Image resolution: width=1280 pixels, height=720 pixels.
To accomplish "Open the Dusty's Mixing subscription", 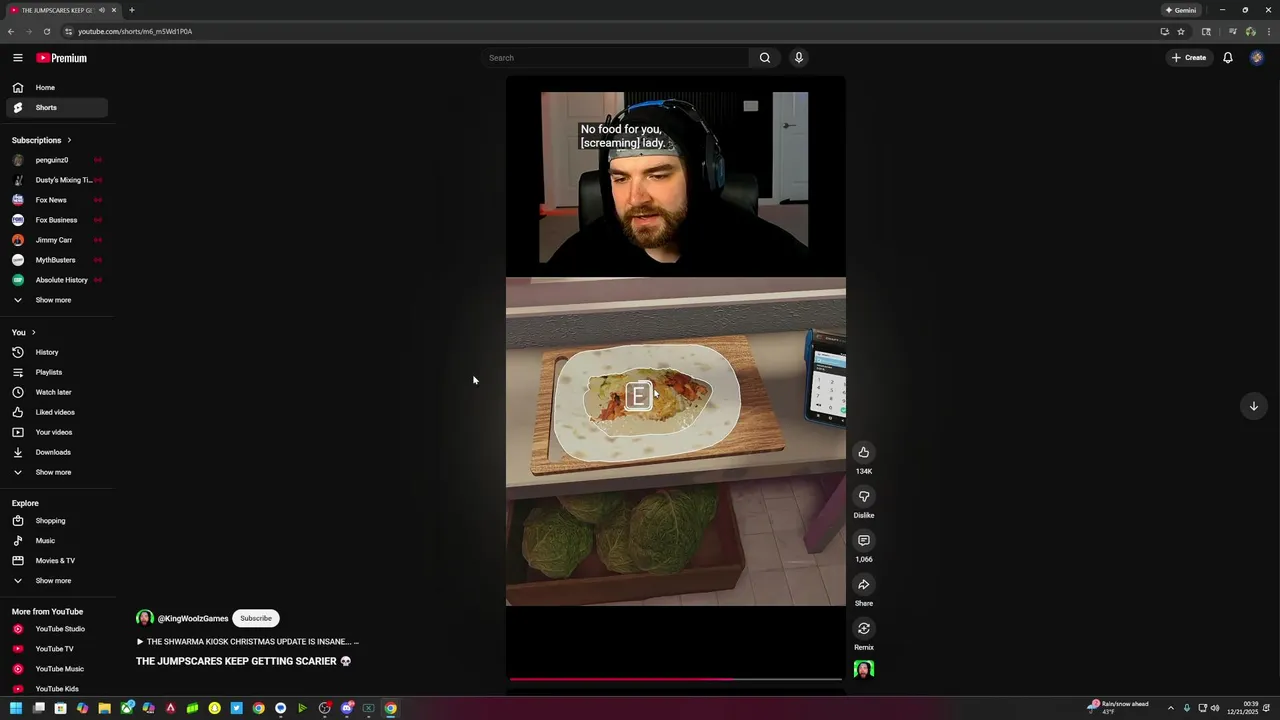I will point(57,180).
